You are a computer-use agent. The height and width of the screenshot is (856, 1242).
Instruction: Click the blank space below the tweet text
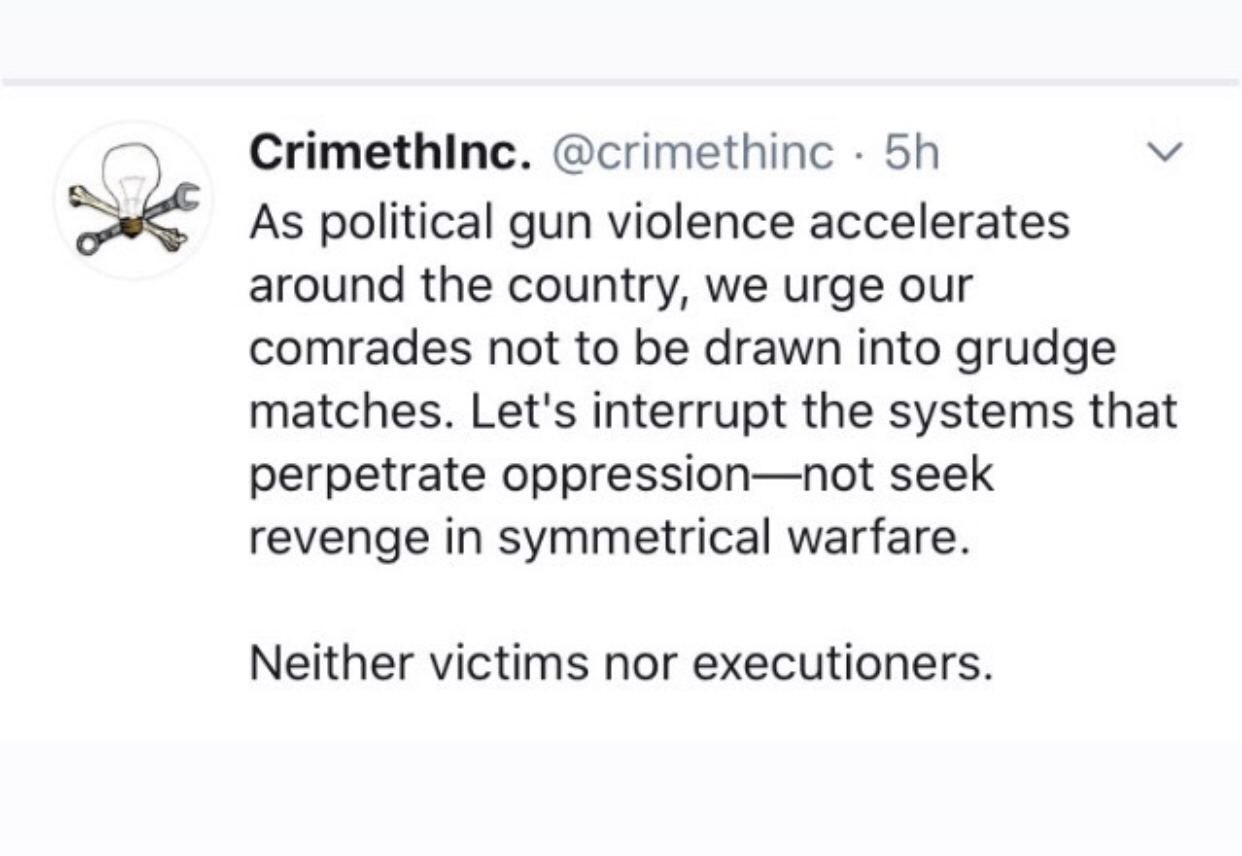(x=621, y=790)
